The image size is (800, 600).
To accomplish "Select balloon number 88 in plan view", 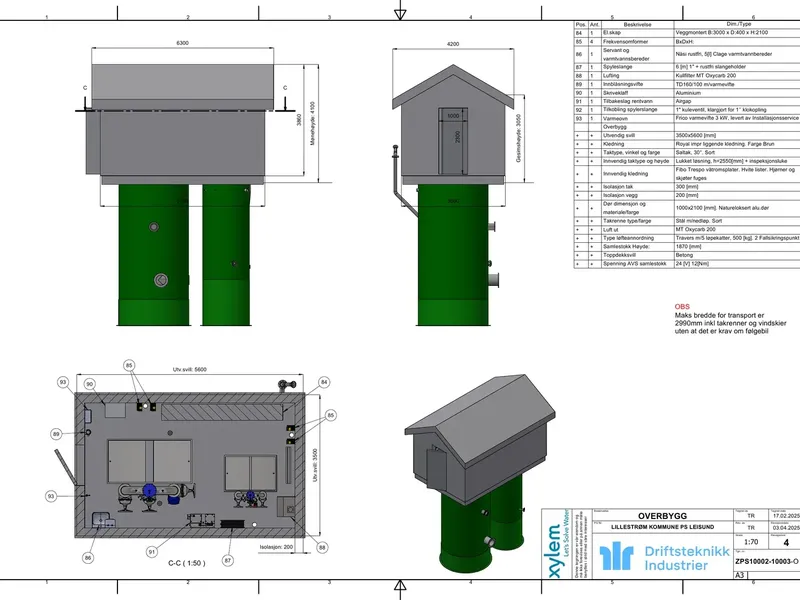I will point(322,547).
